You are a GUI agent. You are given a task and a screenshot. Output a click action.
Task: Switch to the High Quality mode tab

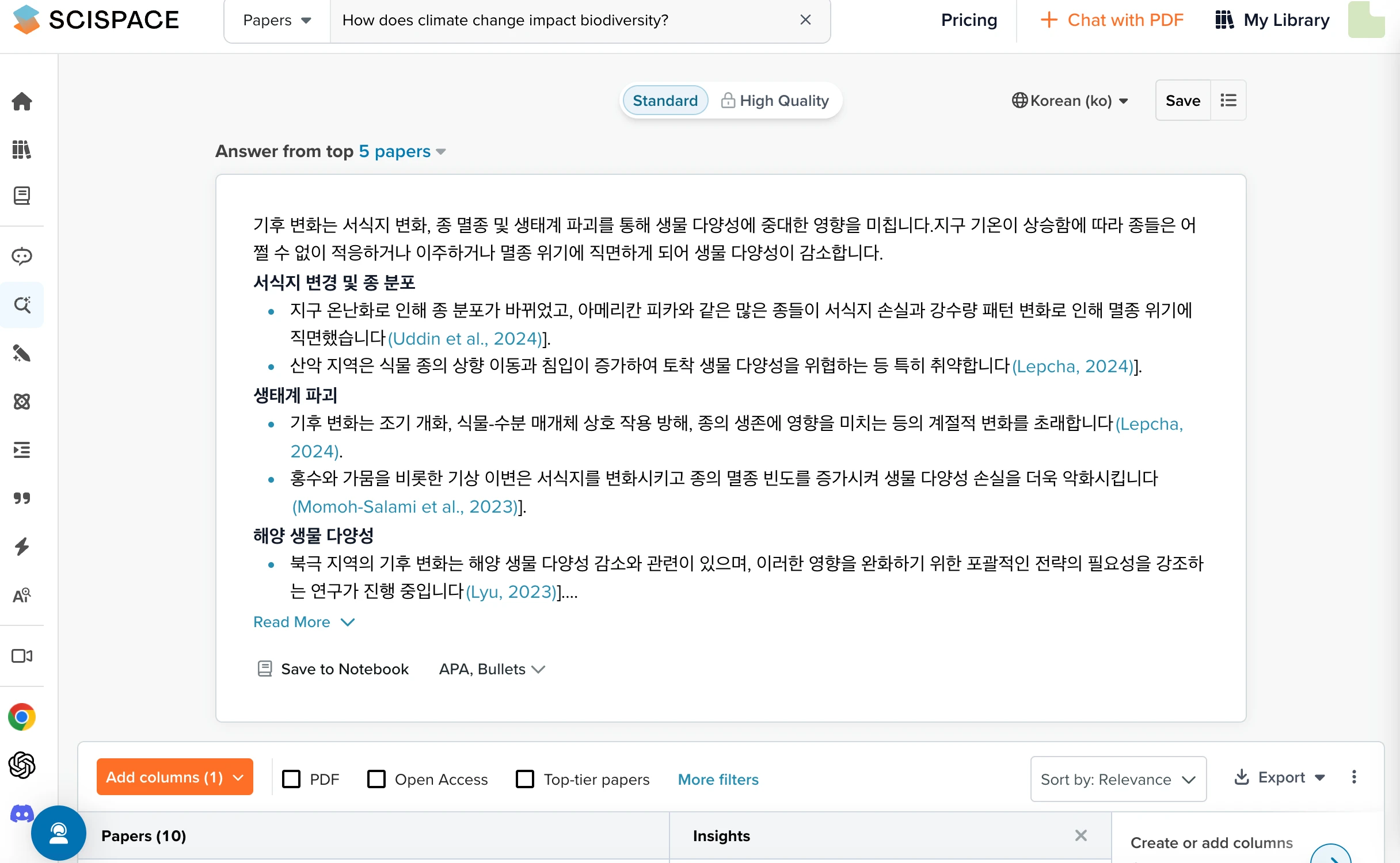click(x=775, y=101)
